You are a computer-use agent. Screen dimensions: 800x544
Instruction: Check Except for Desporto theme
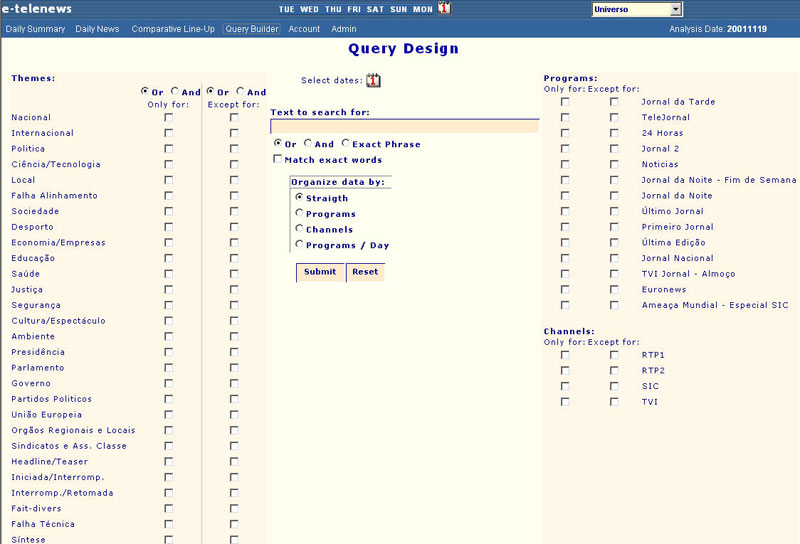pos(234,227)
